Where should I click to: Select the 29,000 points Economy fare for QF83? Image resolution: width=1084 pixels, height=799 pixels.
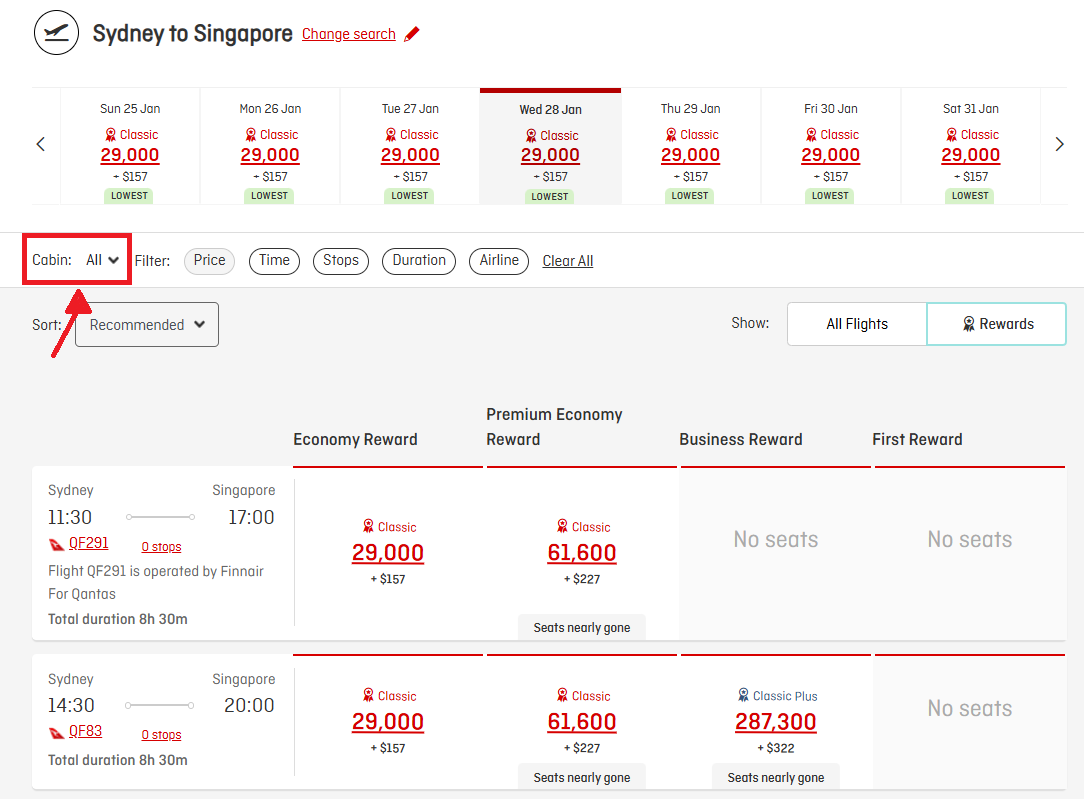(386, 721)
